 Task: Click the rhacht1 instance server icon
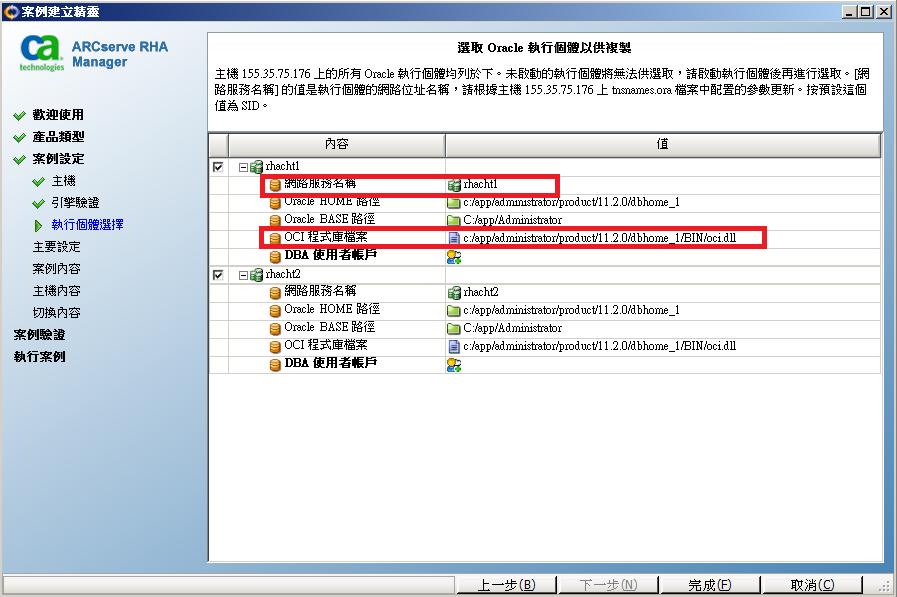(x=256, y=167)
